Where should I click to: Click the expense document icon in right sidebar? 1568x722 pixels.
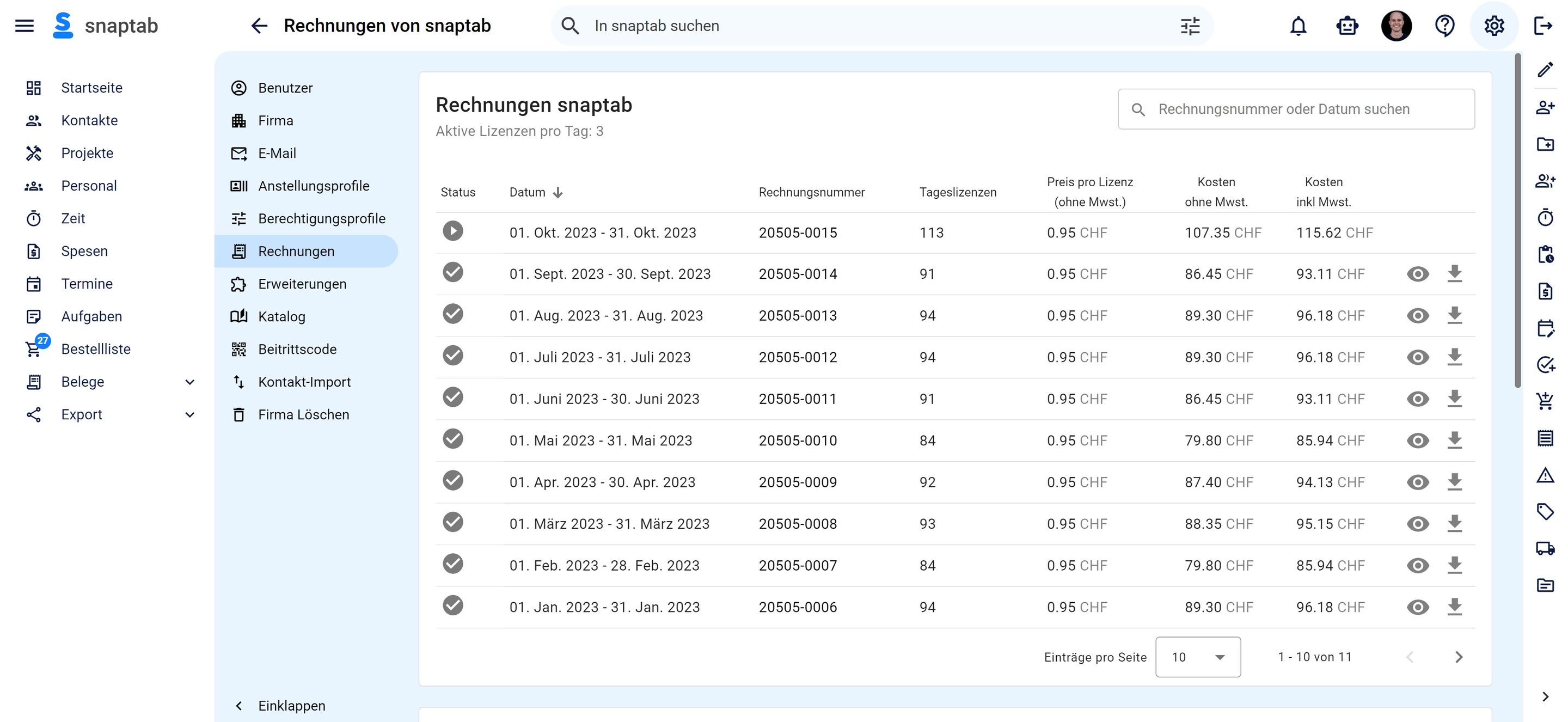point(1545,291)
